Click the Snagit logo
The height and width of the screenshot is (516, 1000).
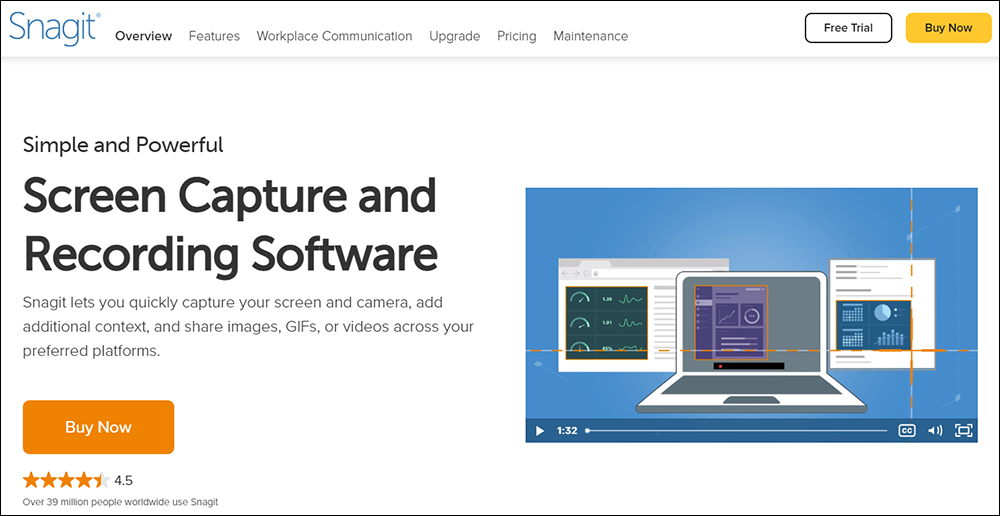click(x=55, y=29)
